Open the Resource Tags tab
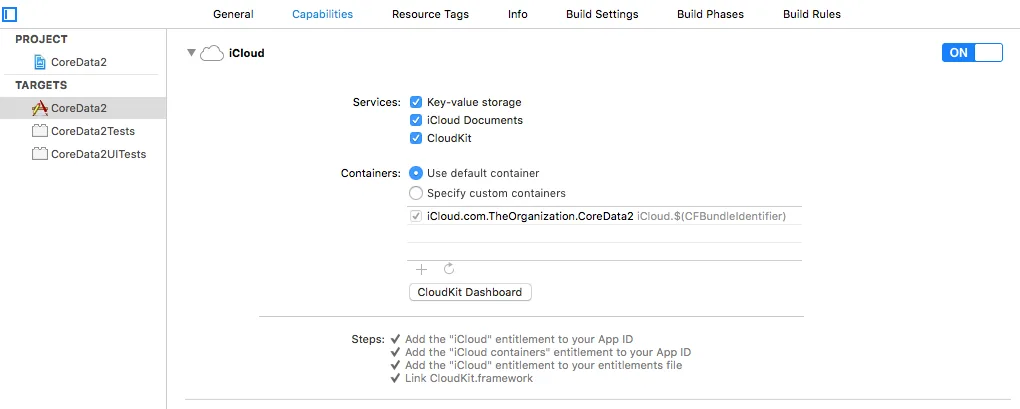Viewport: 1020px width, 409px height. (430, 14)
